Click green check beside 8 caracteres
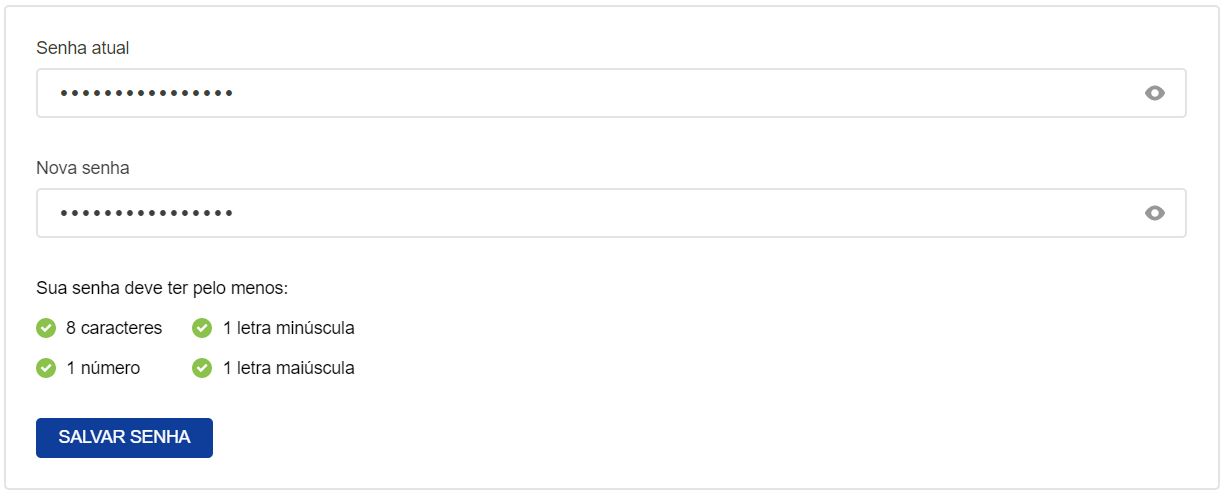 coord(46,328)
